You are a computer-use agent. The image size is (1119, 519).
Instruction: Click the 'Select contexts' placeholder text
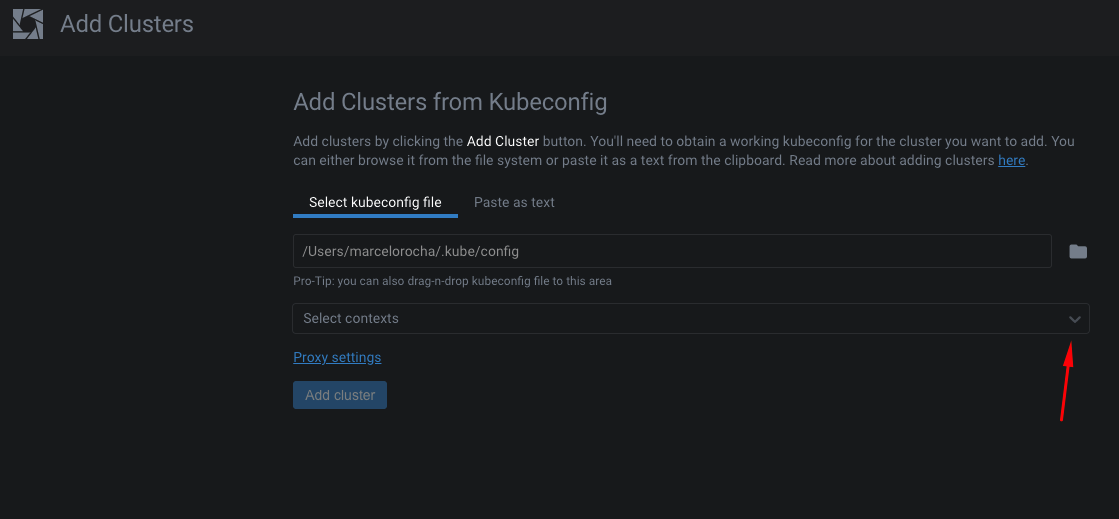(351, 319)
